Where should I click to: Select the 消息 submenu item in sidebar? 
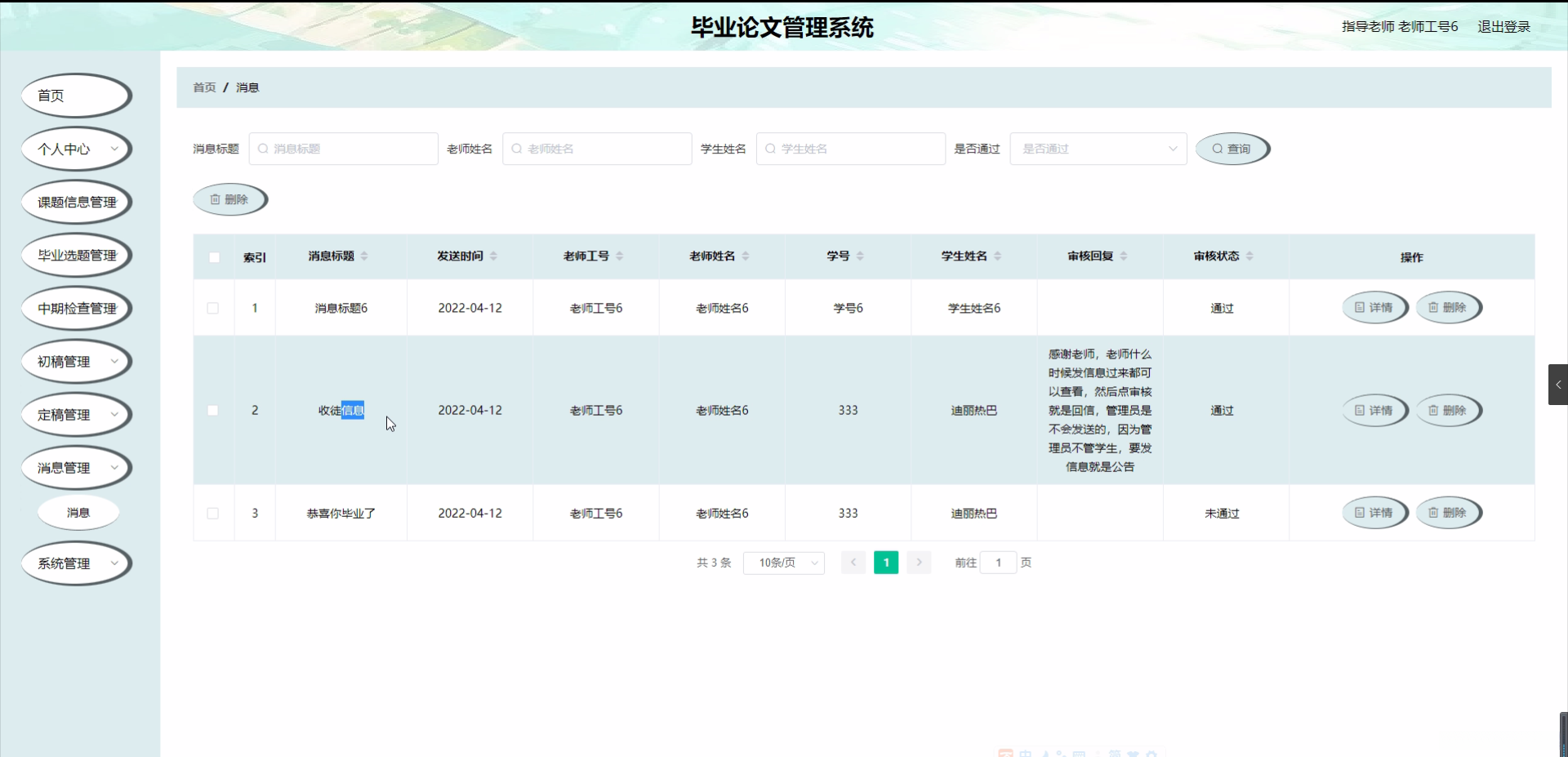(x=78, y=513)
